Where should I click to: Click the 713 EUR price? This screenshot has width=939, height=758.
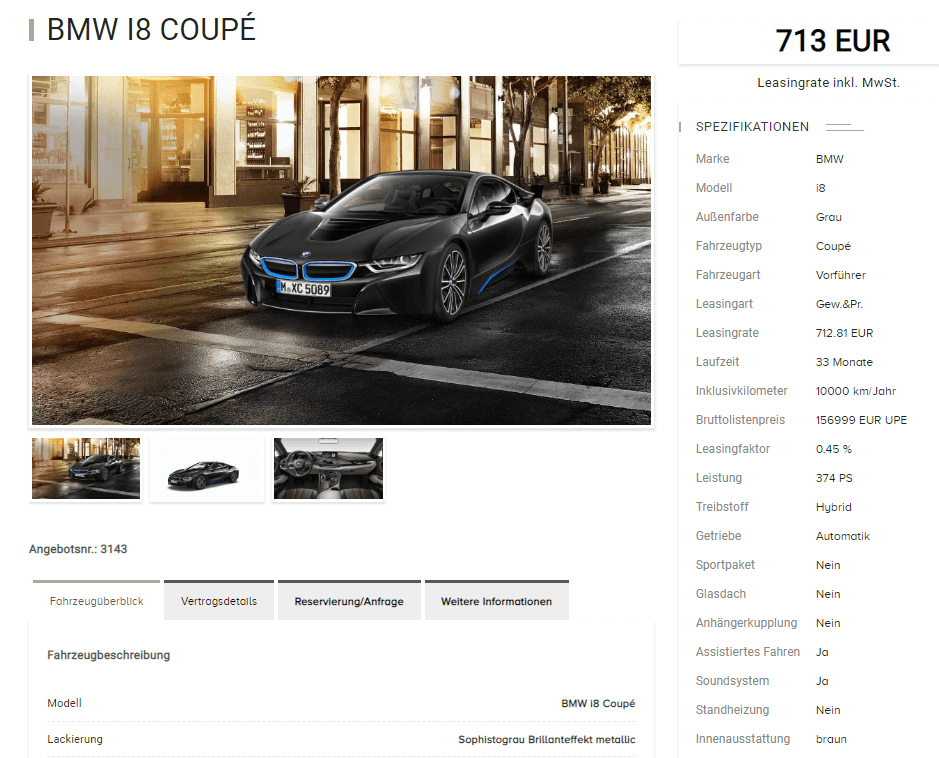tap(833, 41)
